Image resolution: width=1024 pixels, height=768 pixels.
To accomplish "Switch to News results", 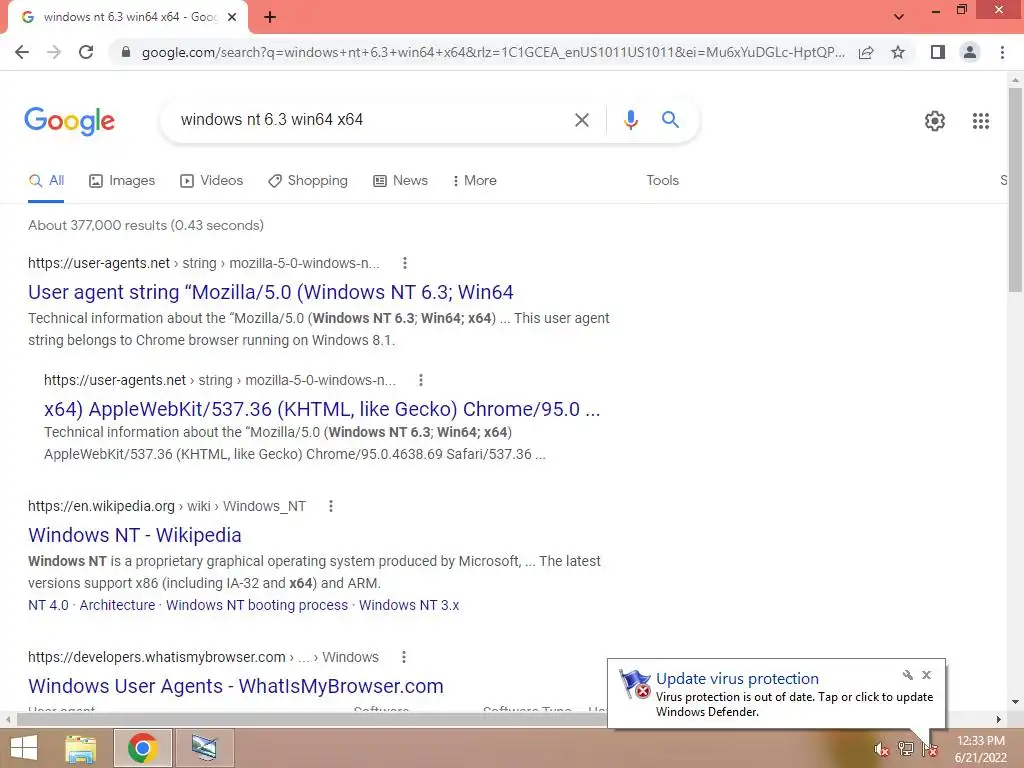I will click(x=400, y=181).
